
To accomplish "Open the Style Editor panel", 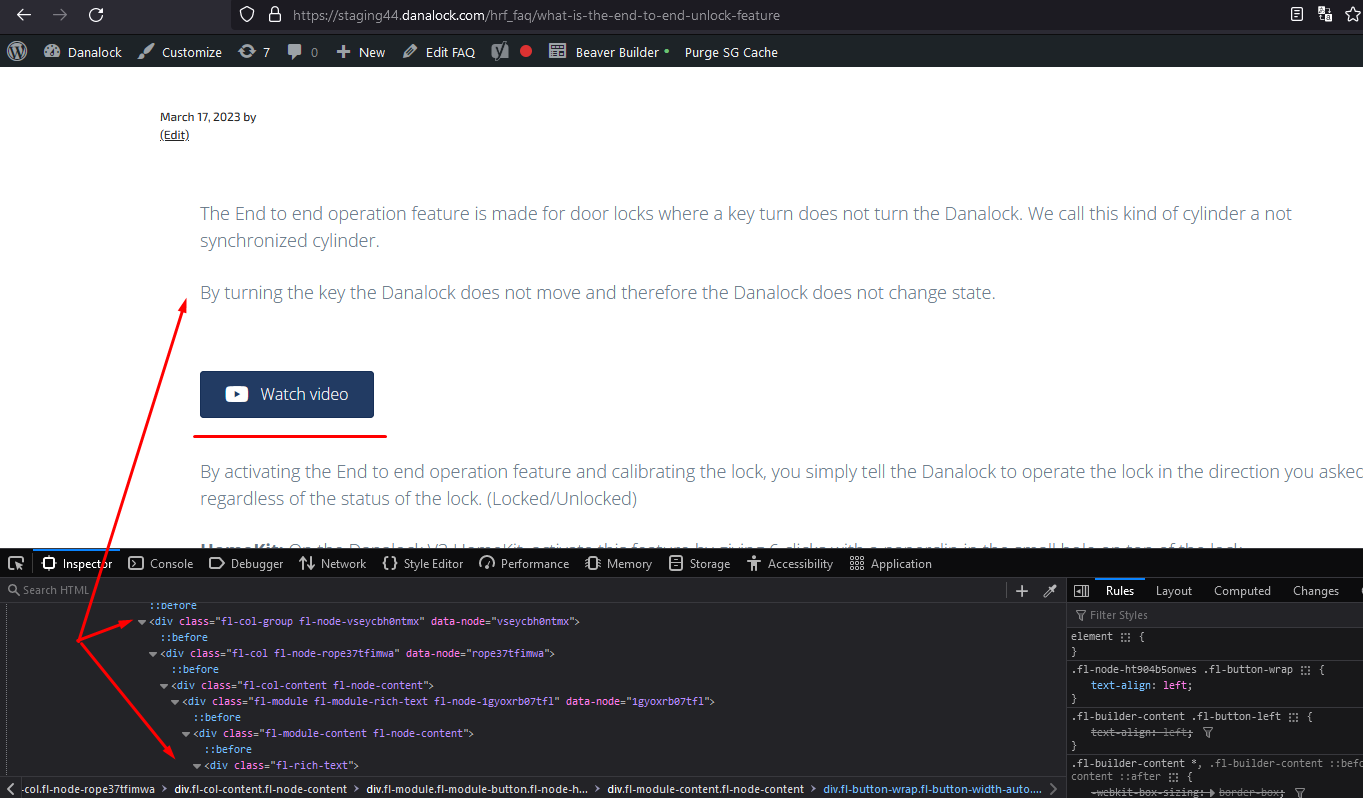I will point(423,563).
